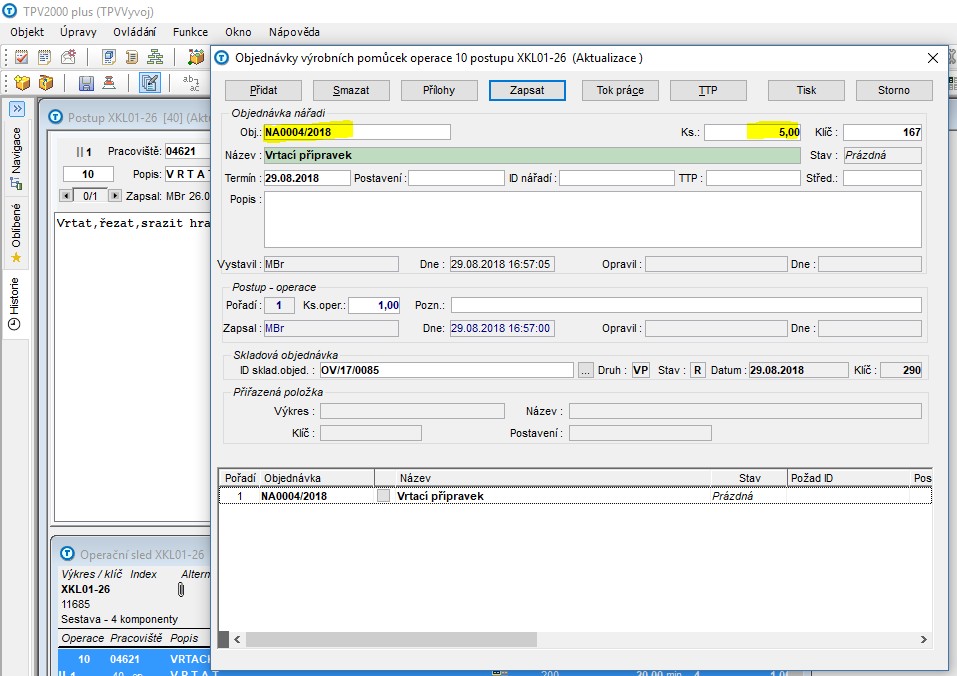Screen dimensions: 957x676
Task: Click the yellow box with plus icon
Action: [x=22, y=82]
